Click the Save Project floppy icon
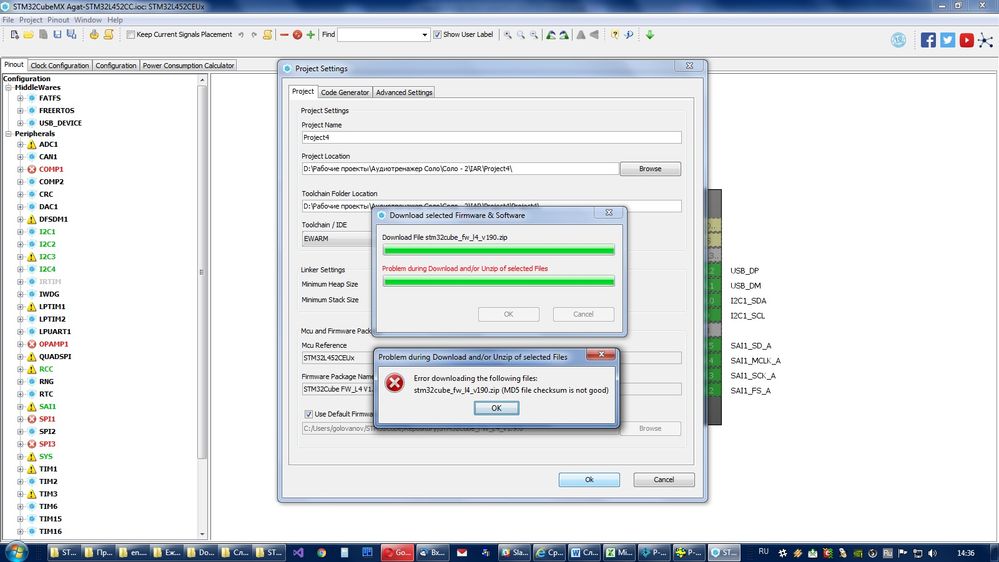 click(57, 34)
